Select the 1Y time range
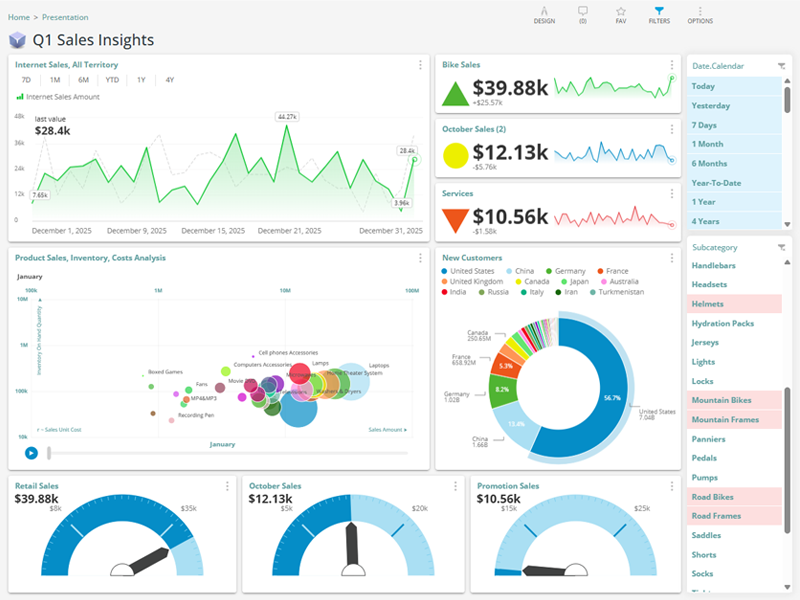The image size is (800, 600). point(141,80)
